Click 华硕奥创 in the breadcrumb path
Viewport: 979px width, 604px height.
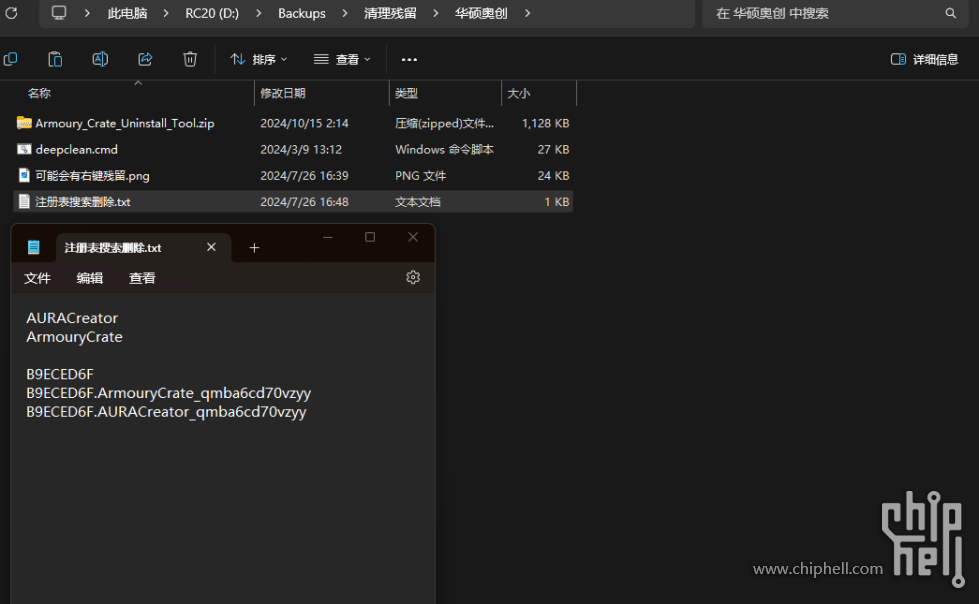pos(481,13)
